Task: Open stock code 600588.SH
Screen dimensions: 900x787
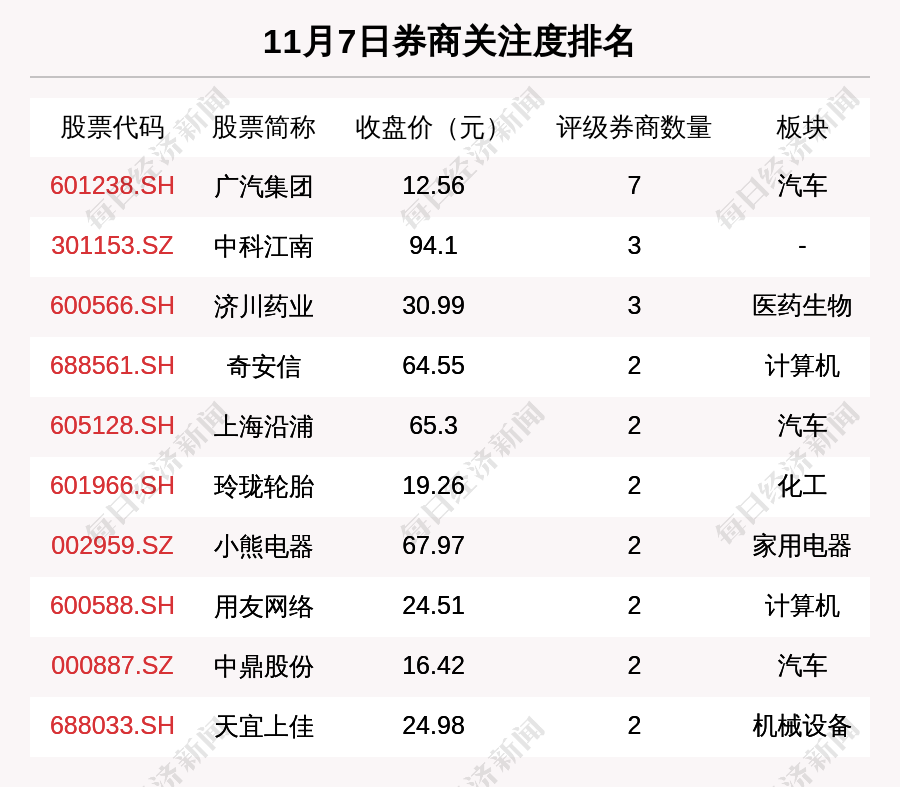Action: (x=112, y=606)
